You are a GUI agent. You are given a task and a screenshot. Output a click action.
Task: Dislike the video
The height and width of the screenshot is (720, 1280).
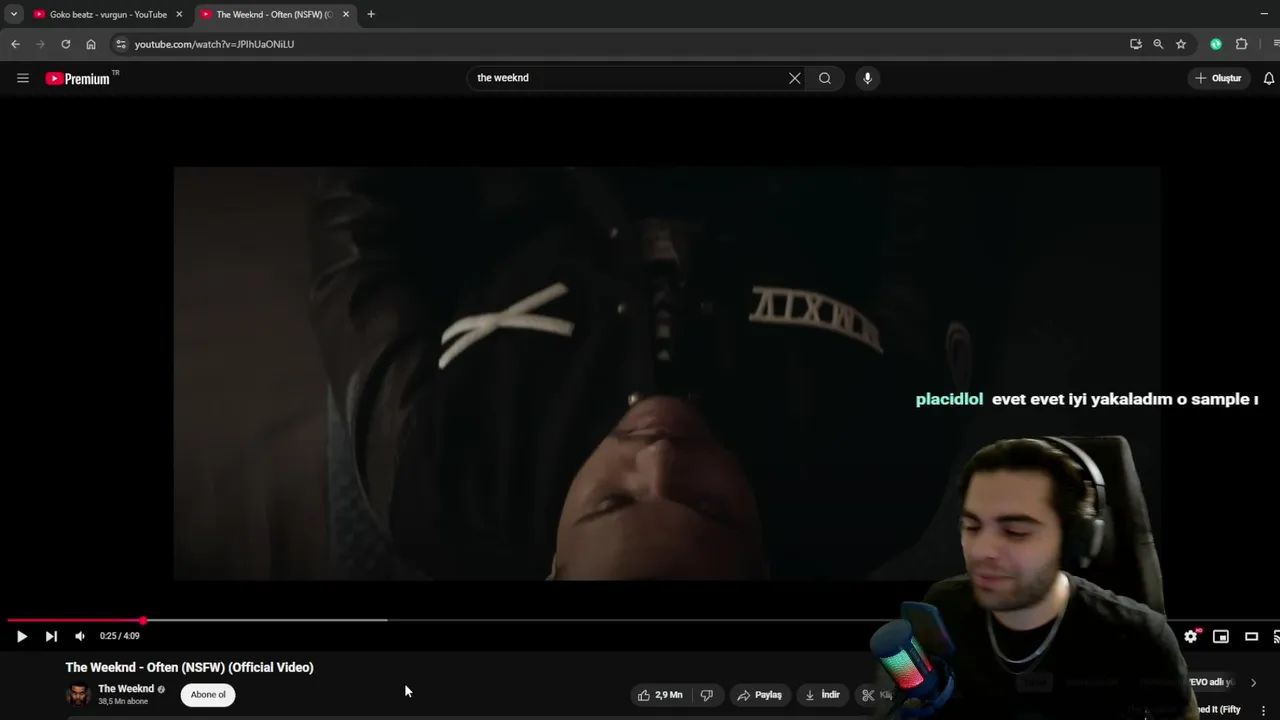click(x=706, y=695)
